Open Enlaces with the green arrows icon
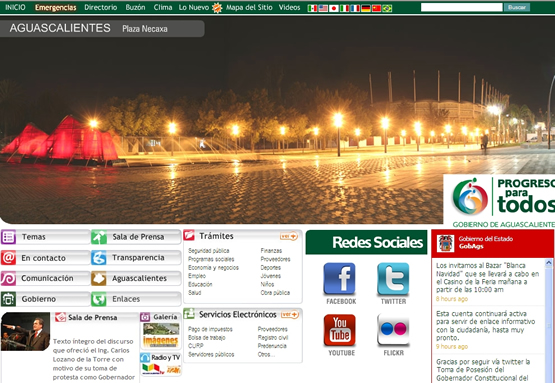Image resolution: width=555 pixels, height=383 pixels. click(x=136, y=299)
